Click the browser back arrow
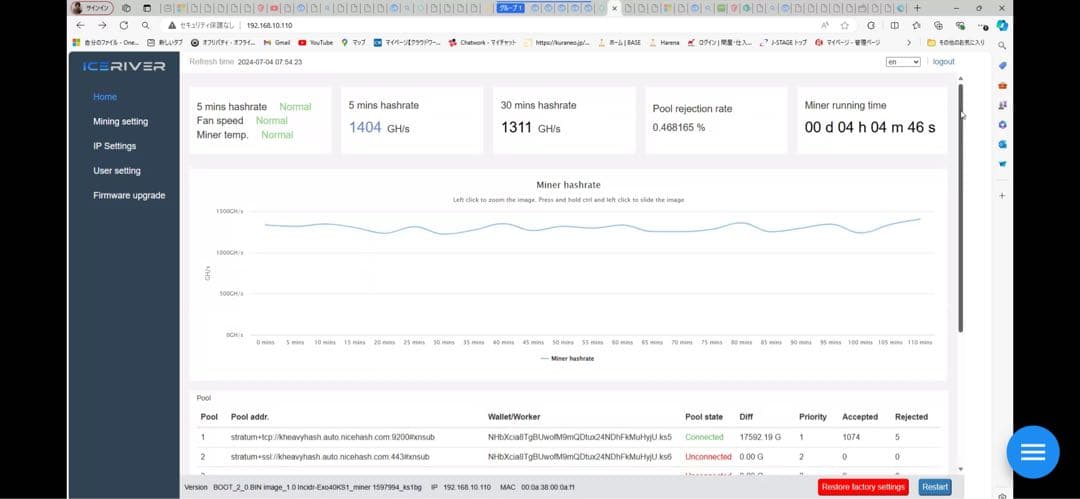 pyautogui.click(x=80, y=25)
